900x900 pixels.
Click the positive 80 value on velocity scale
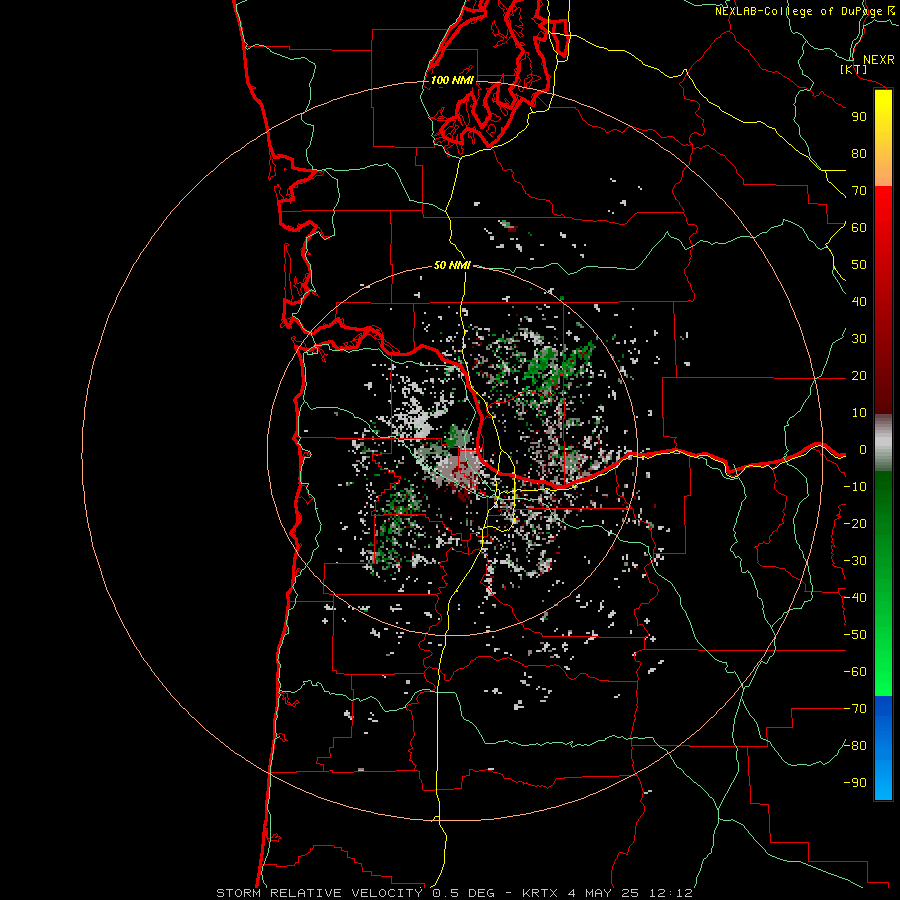(859, 154)
